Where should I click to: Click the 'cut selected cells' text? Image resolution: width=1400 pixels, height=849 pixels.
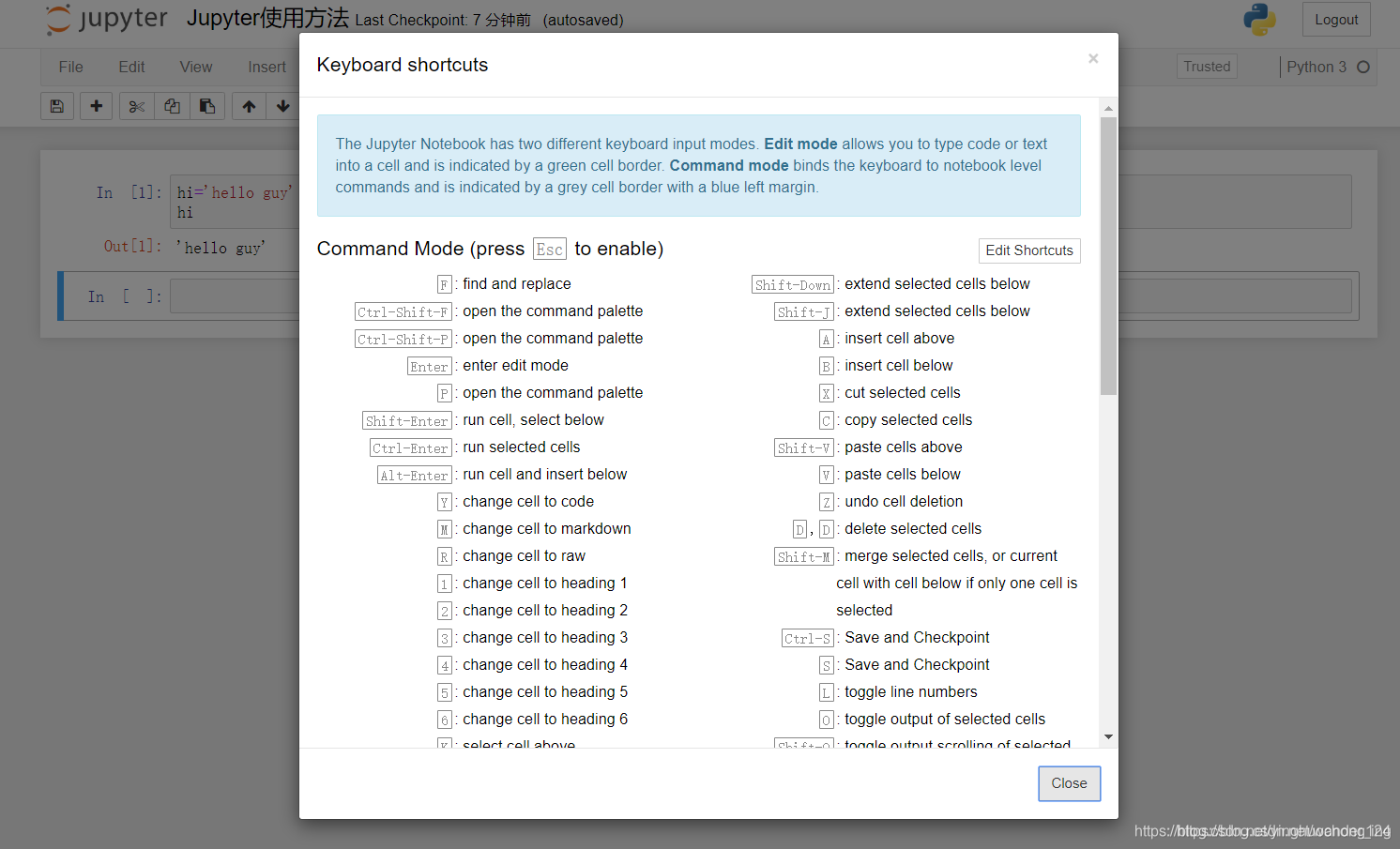pyautogui.click(x=903, y=393)
